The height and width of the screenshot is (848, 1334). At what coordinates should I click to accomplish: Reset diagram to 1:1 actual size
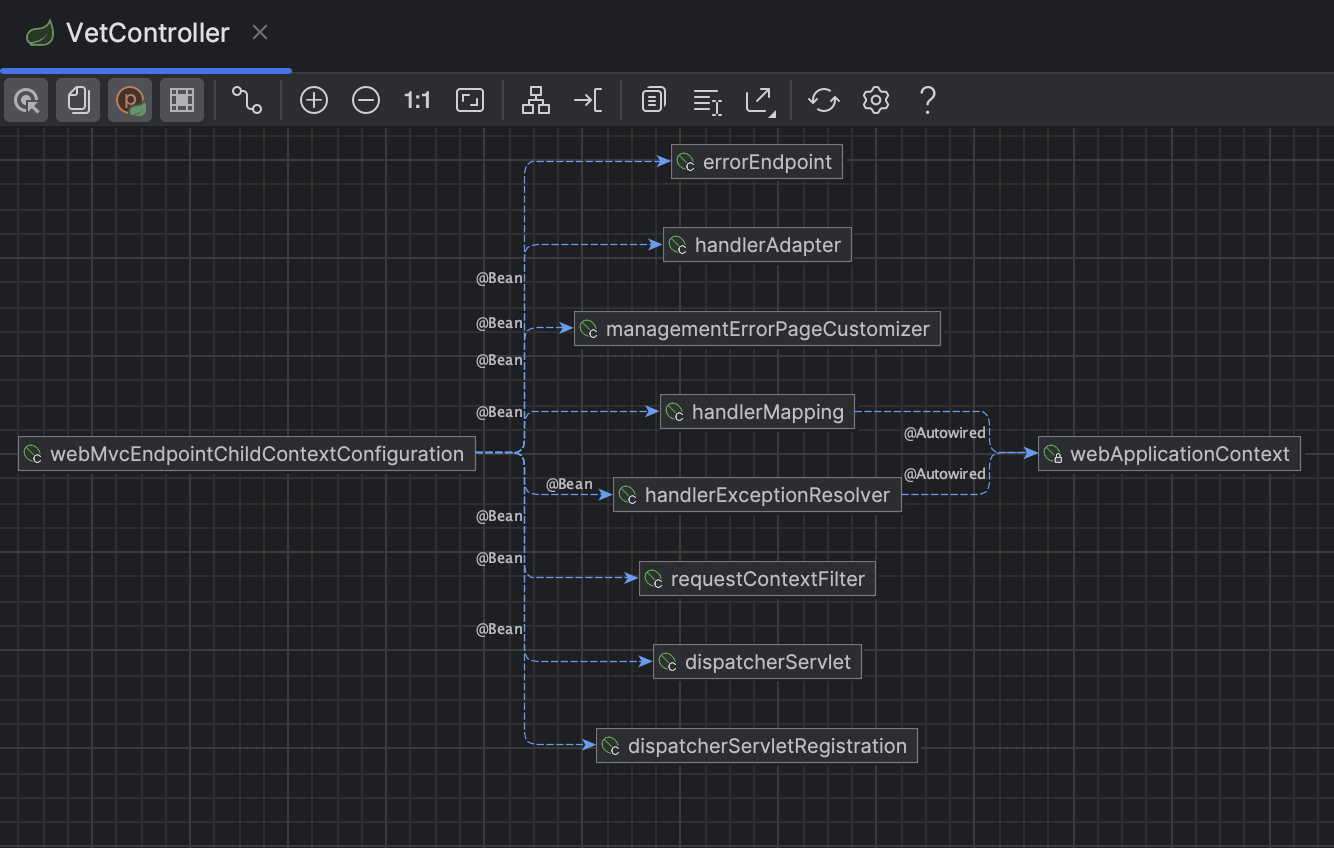(x=417, y=100)
